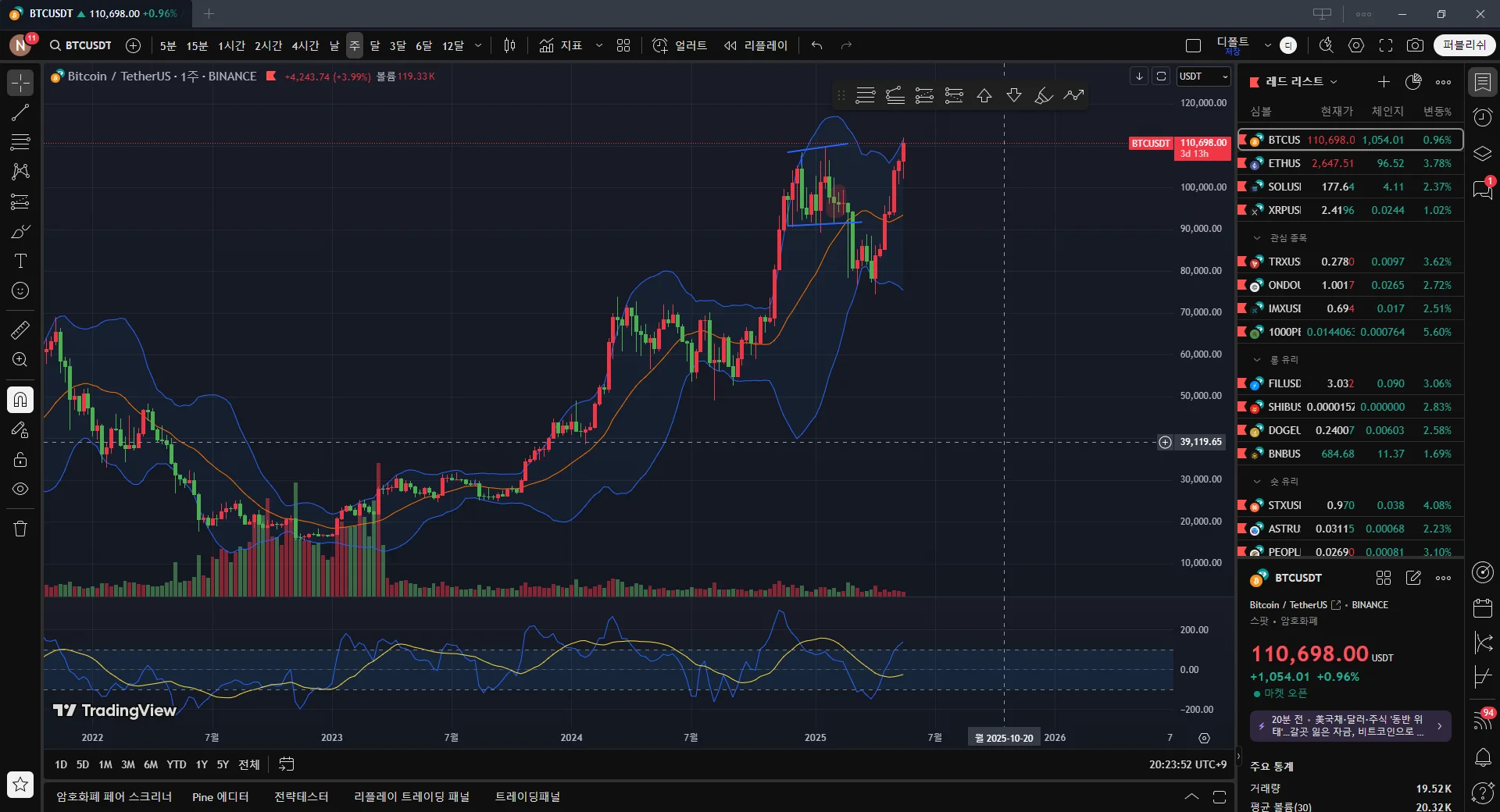Open the 전략테스터 tab
This screenshot has width=1500, height=812.
pos(301,796)
